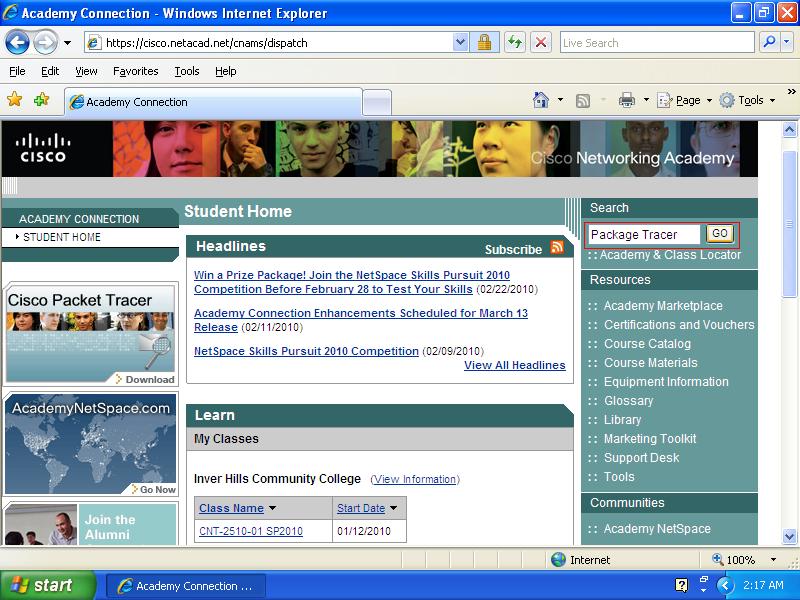The image size is (800, 600).
Task: Click the Print icon in toolbar
Action: [x=627, y=100]
